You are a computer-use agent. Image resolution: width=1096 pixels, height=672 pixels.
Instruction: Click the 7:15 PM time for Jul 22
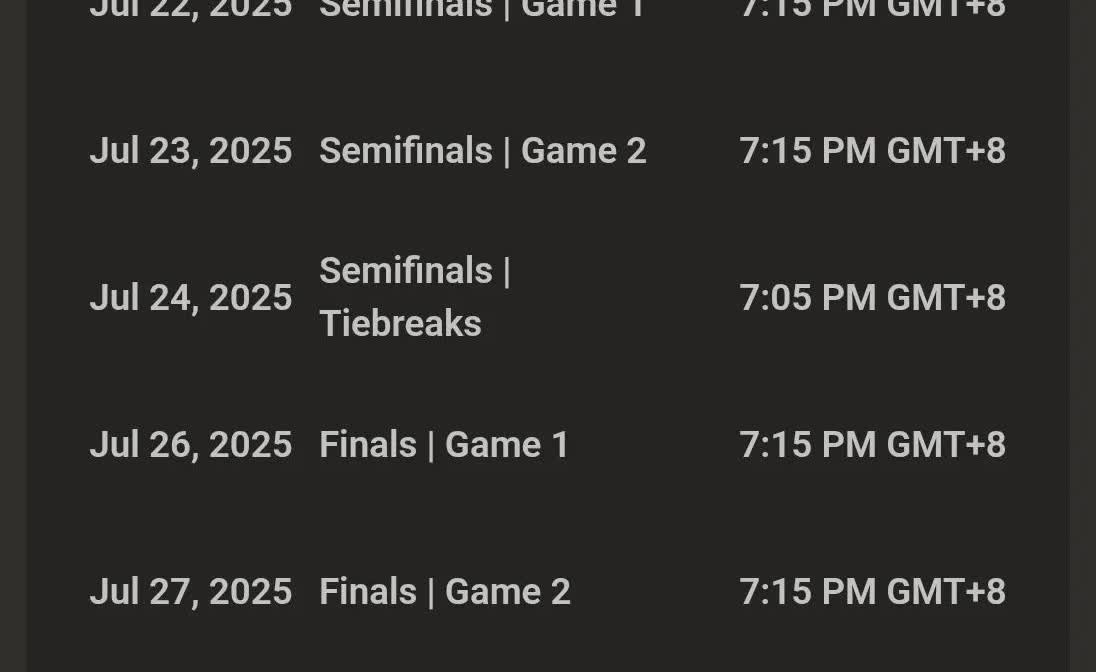point(872,8)
